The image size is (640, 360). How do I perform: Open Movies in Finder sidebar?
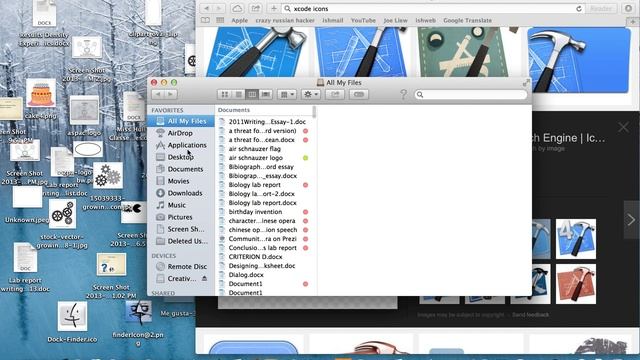click(172, 181)
